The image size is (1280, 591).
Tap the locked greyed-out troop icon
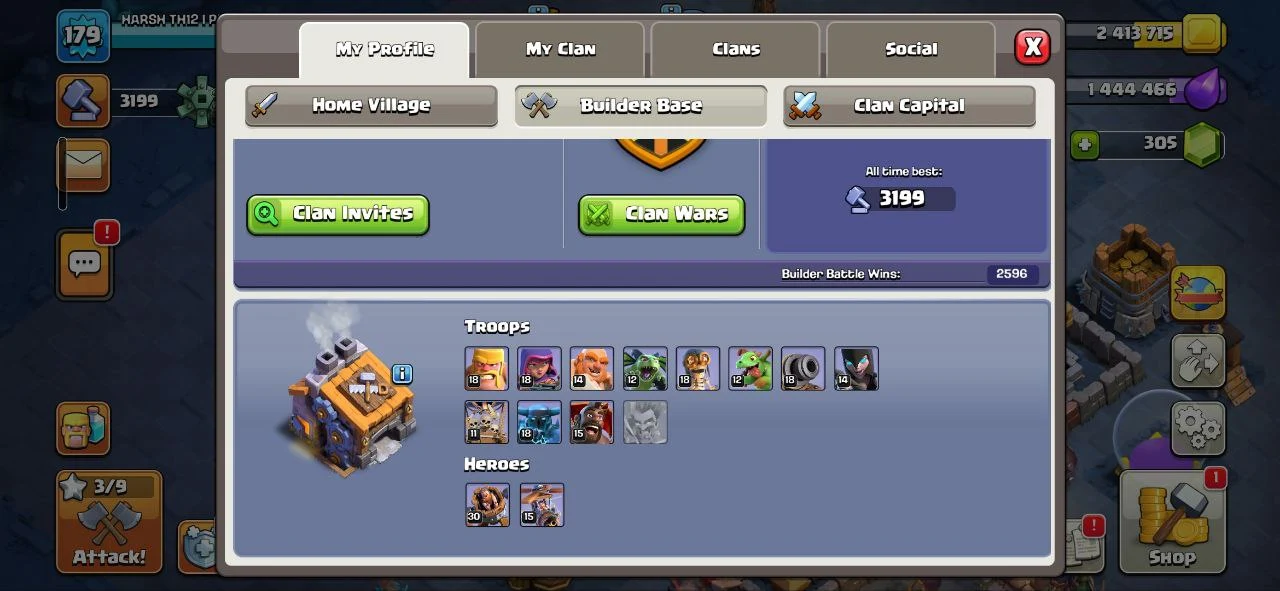click(645, 422)
